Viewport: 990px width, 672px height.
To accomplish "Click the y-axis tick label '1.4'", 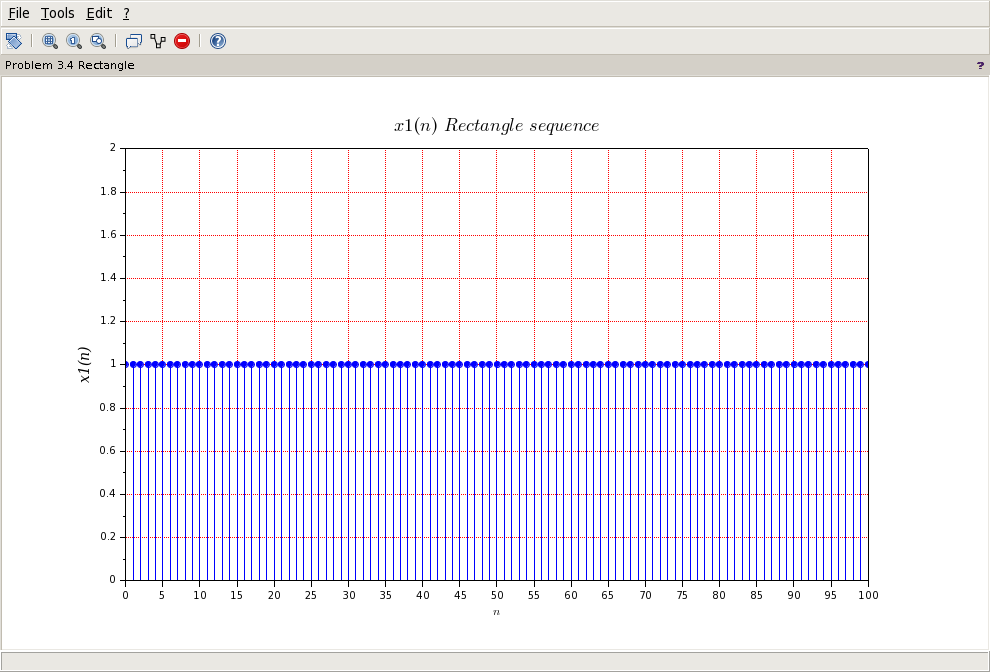I will point(109,278).
